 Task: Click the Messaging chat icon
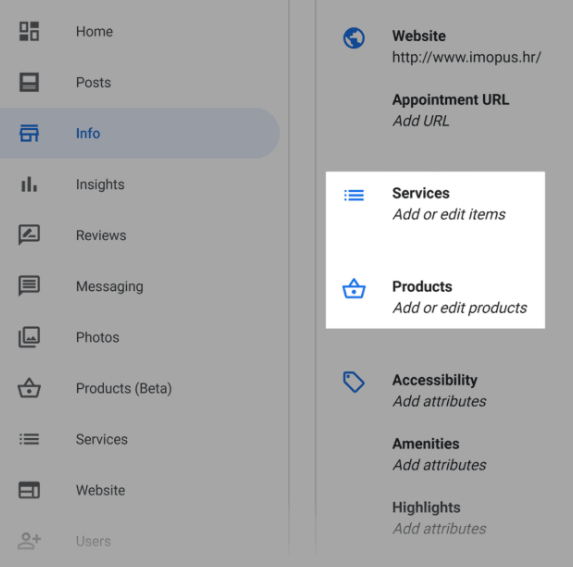click(29, 286)
